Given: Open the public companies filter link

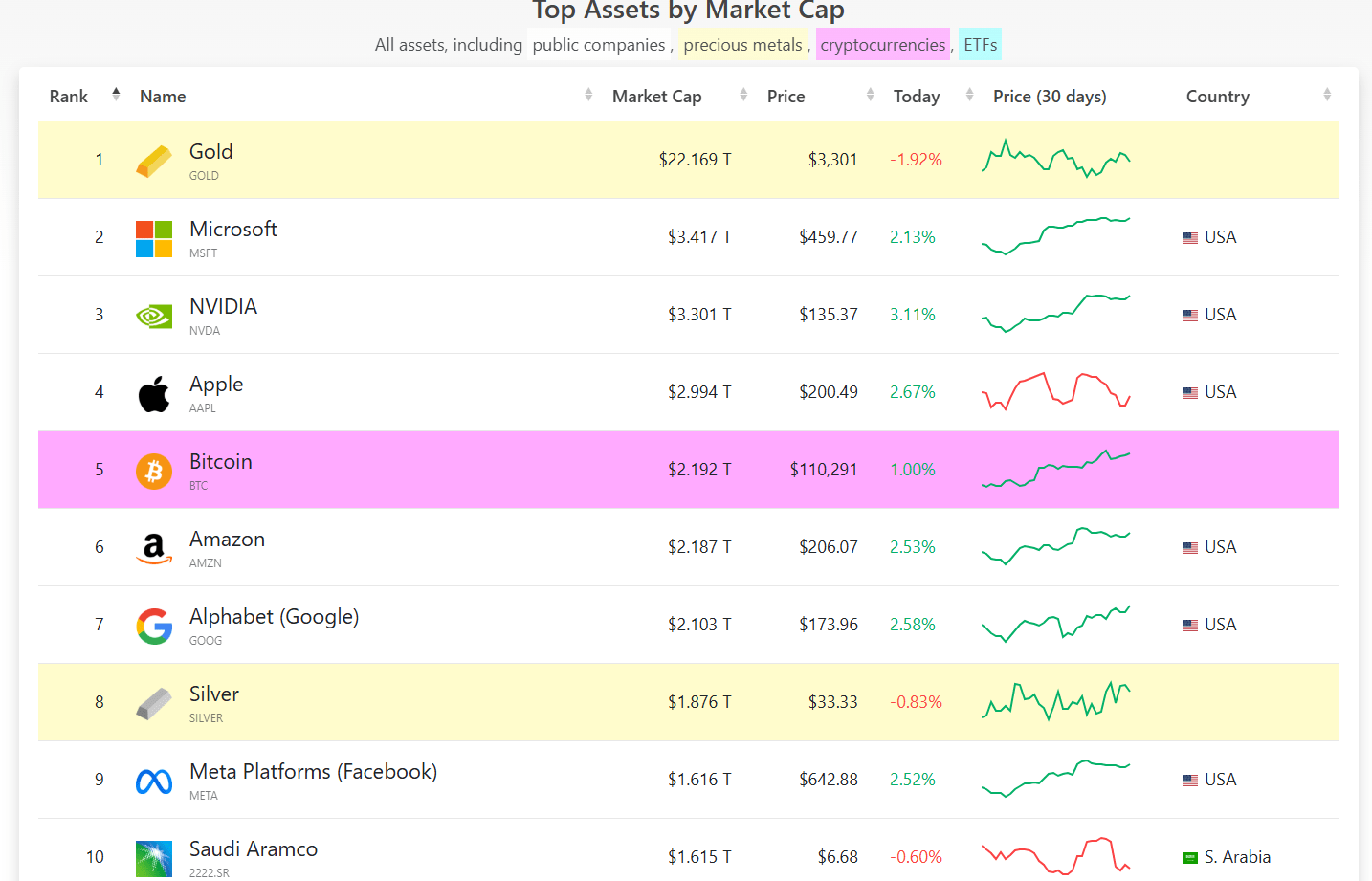Looking at the screenshot, I should (598, 44).
